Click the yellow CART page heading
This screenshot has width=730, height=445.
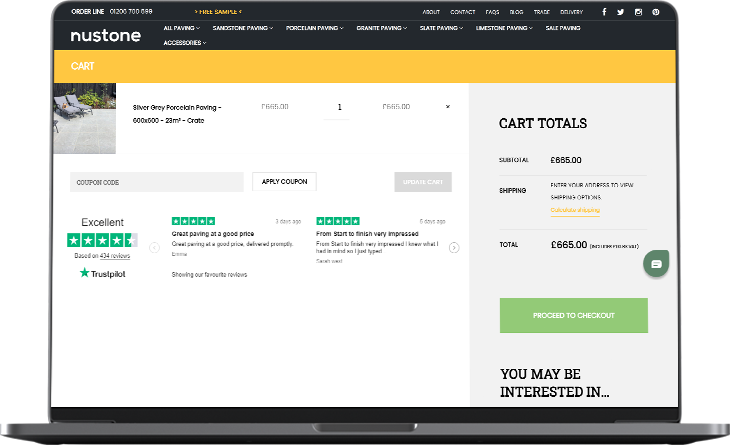click(82, 66)
